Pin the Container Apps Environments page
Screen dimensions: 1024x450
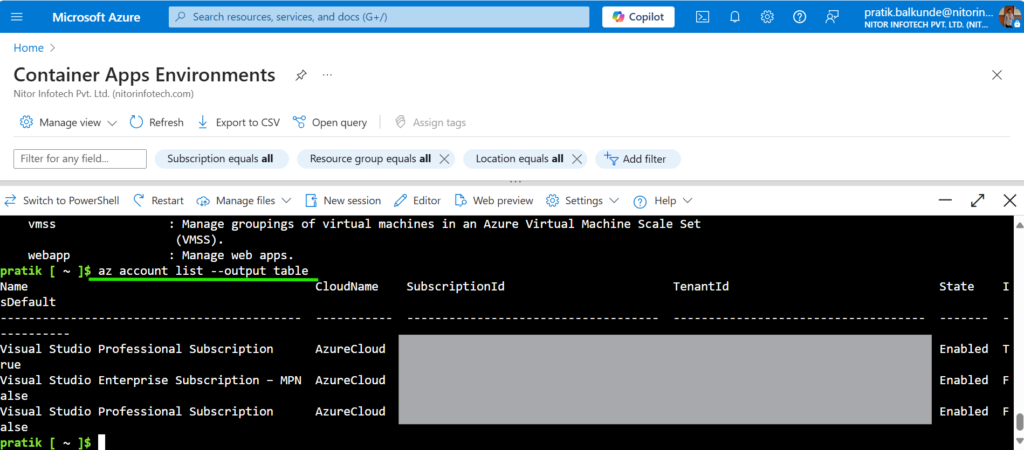point(300,75)
